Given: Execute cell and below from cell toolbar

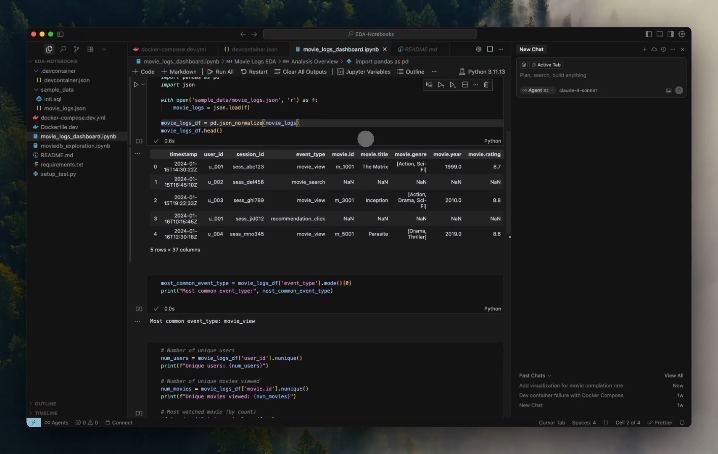Looking at the screenshot, I should 452,85.
